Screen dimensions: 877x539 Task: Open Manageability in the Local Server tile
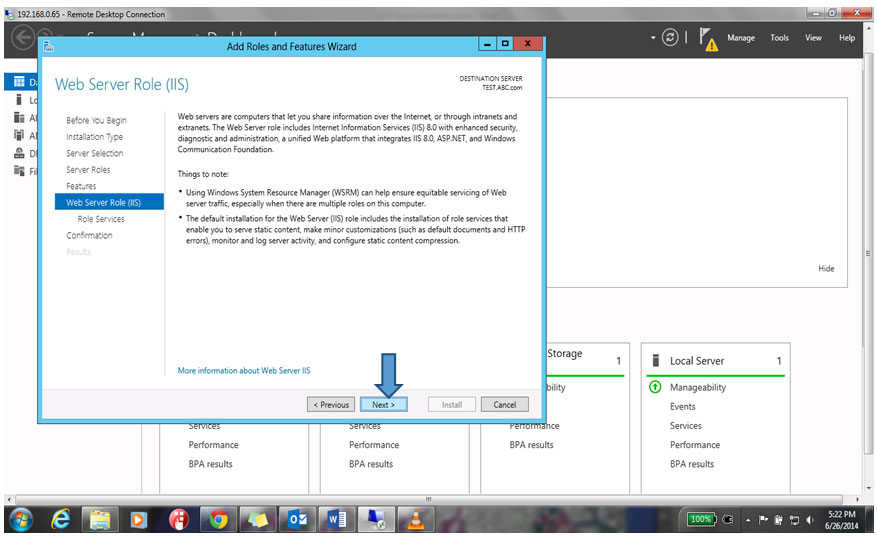697,387
